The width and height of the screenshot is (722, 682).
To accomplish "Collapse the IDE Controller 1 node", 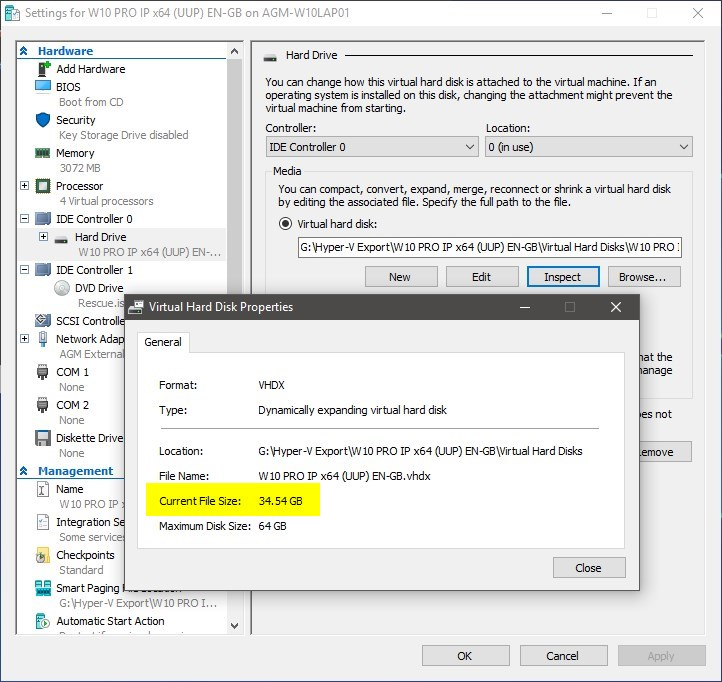I will pyautogui.click(x=25, y=270).
